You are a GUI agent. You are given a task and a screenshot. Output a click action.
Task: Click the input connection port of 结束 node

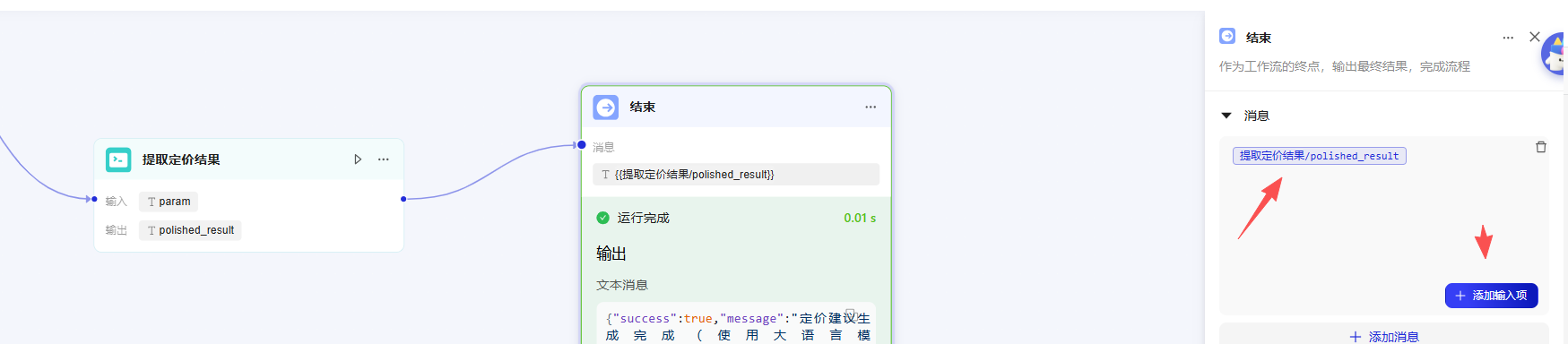(581, 144)
